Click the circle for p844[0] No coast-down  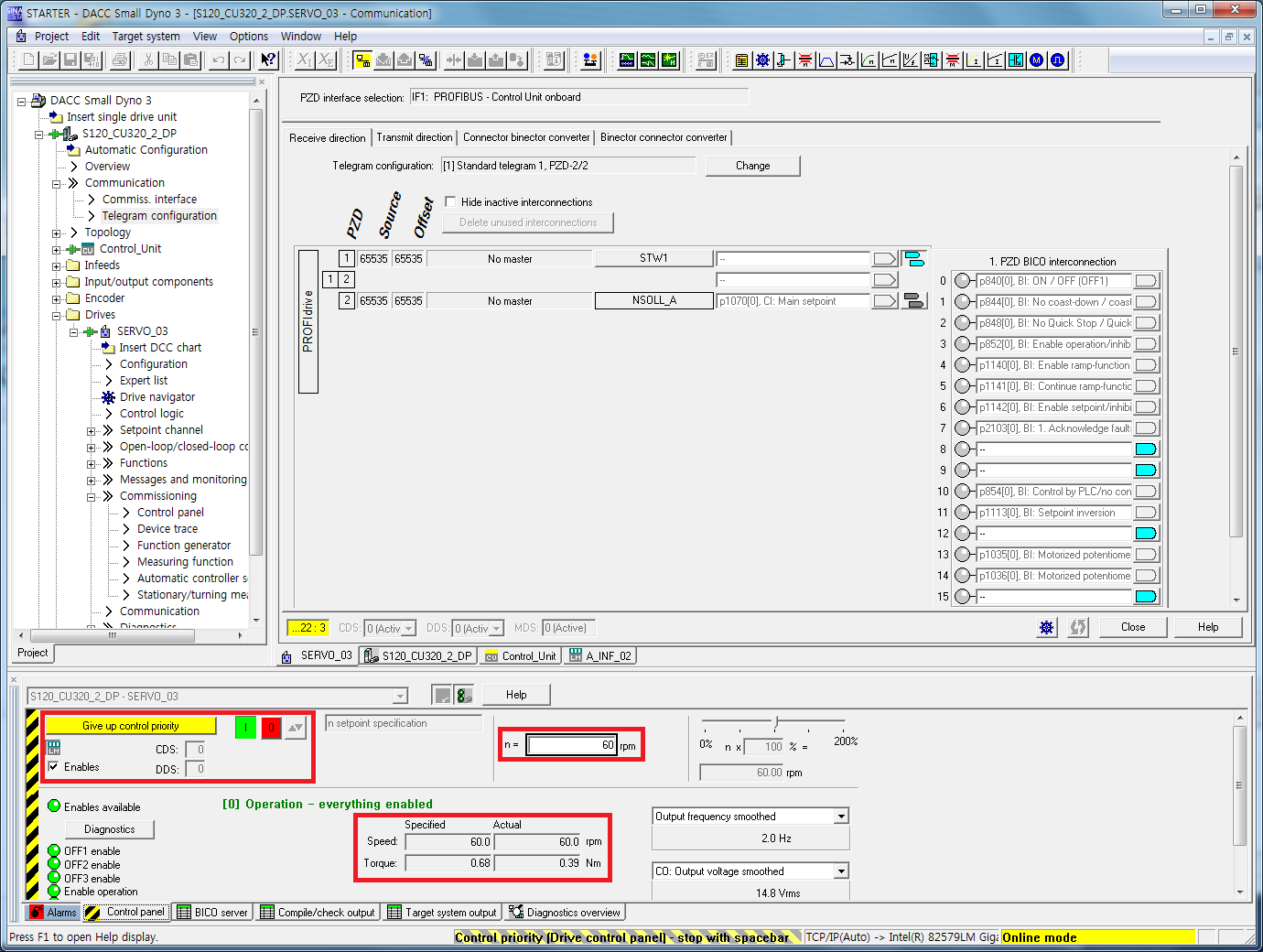pos(962,302)
